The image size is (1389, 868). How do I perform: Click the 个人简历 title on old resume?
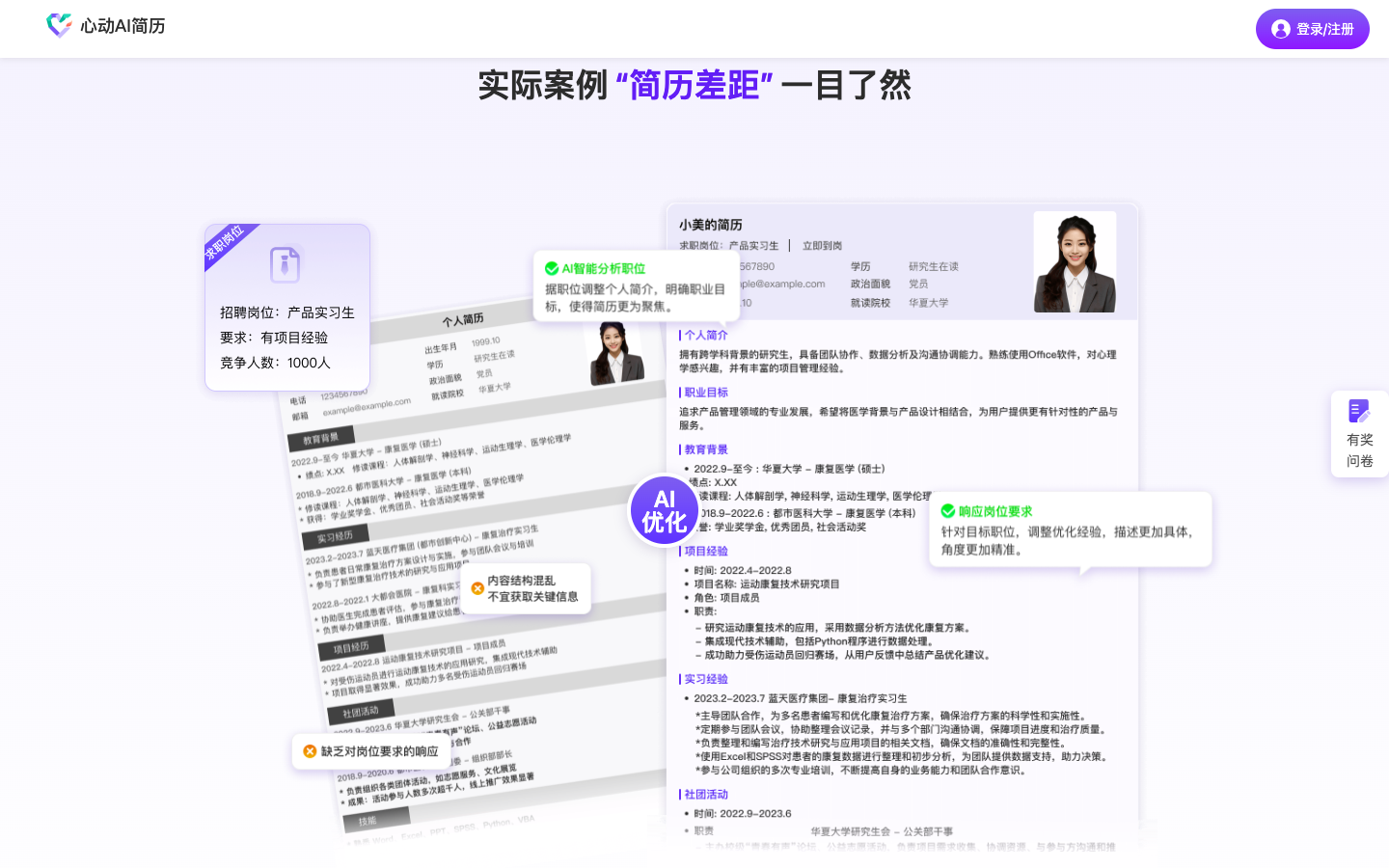tap(463, 319)
